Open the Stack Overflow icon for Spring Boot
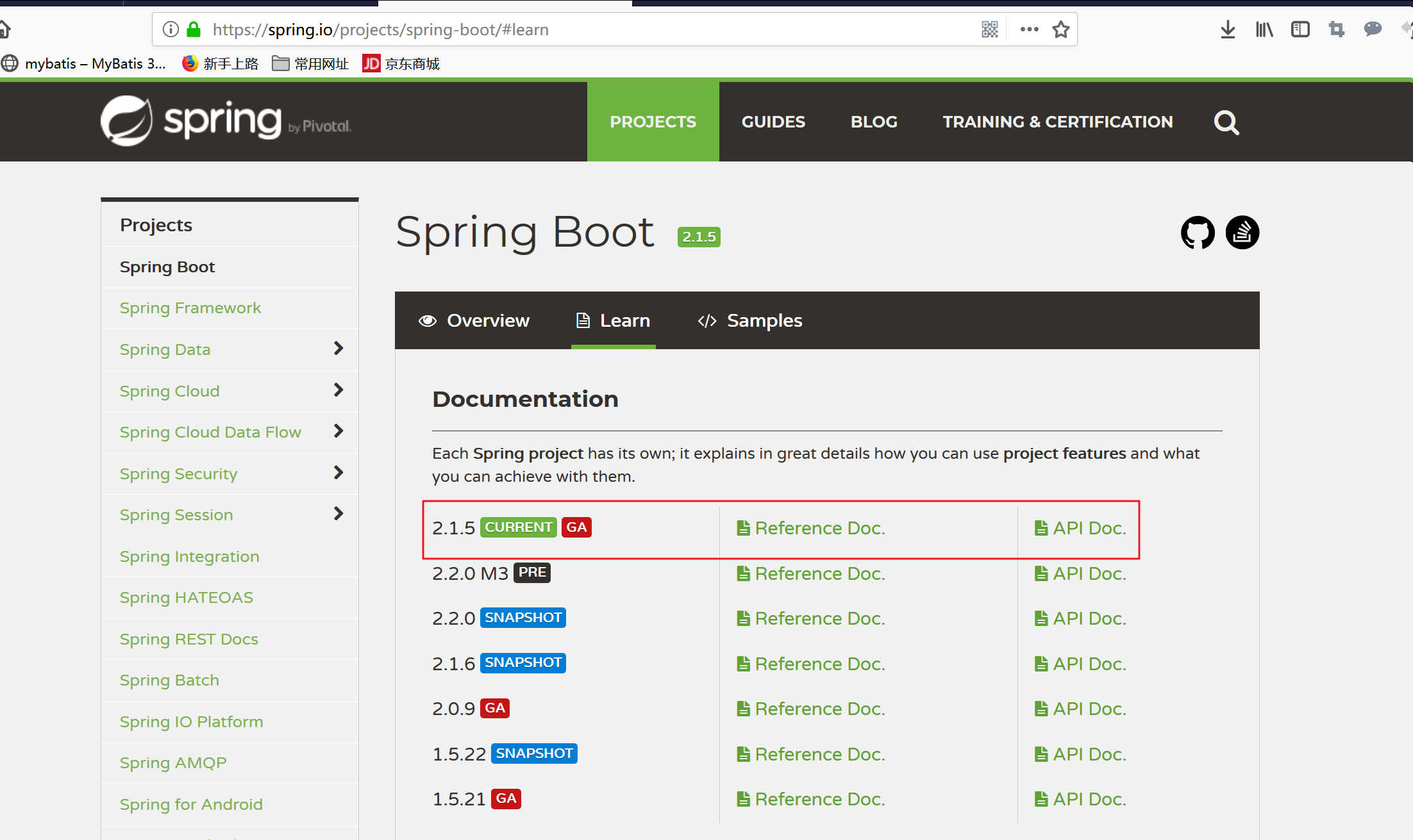1413x840 pixels. [x=1242, y=233]
